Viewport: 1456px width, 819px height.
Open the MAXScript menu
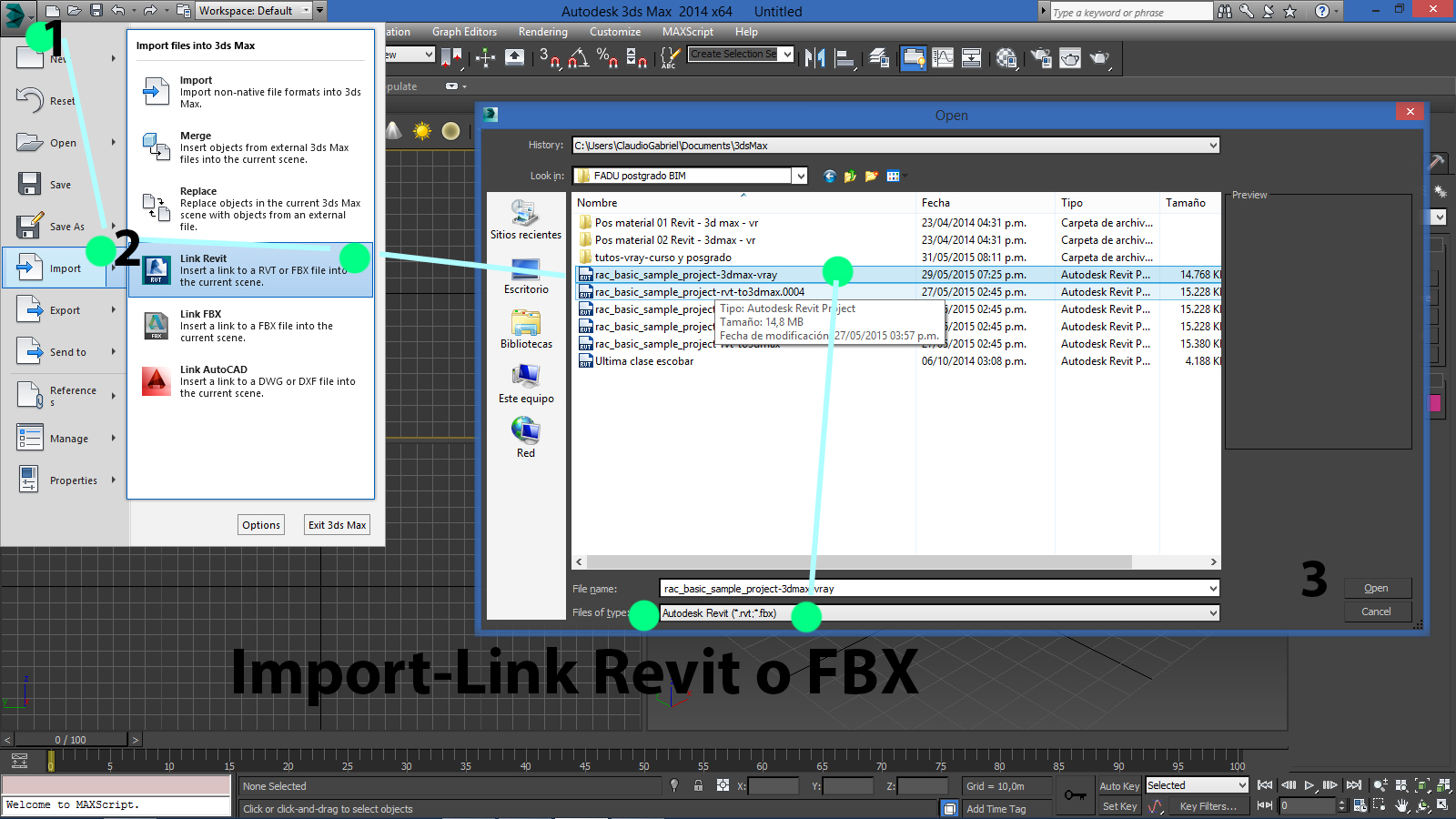point(688,32)
